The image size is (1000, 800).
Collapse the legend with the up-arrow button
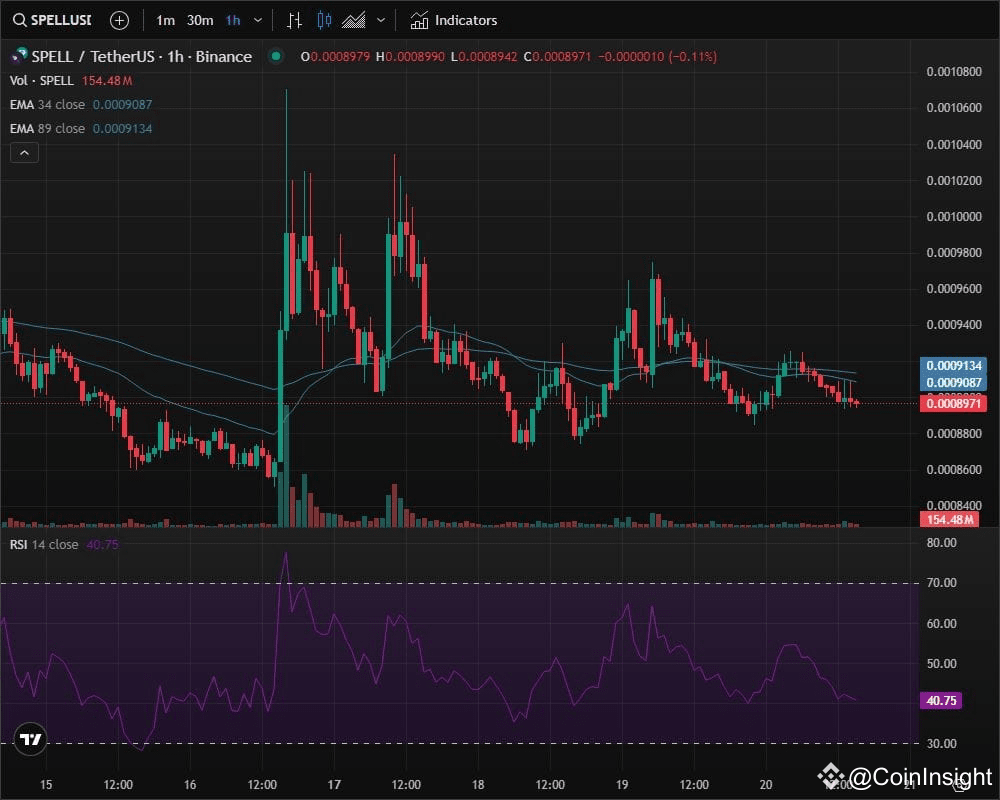click(x=24, y=152)
